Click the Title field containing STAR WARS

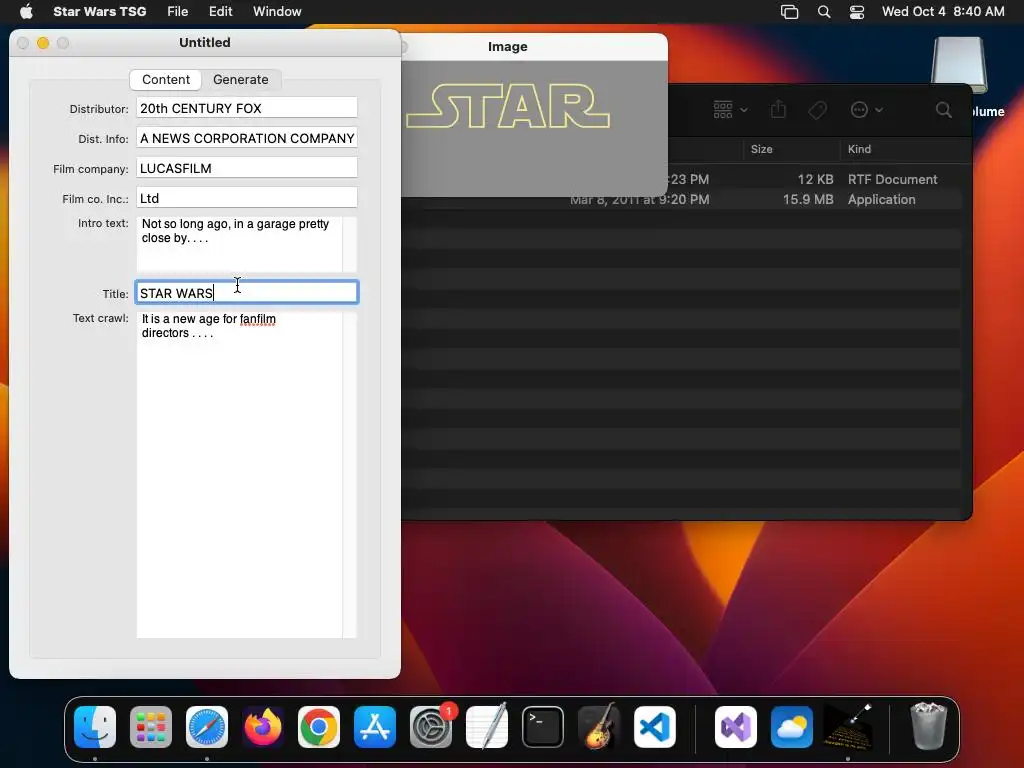(247, 293)
